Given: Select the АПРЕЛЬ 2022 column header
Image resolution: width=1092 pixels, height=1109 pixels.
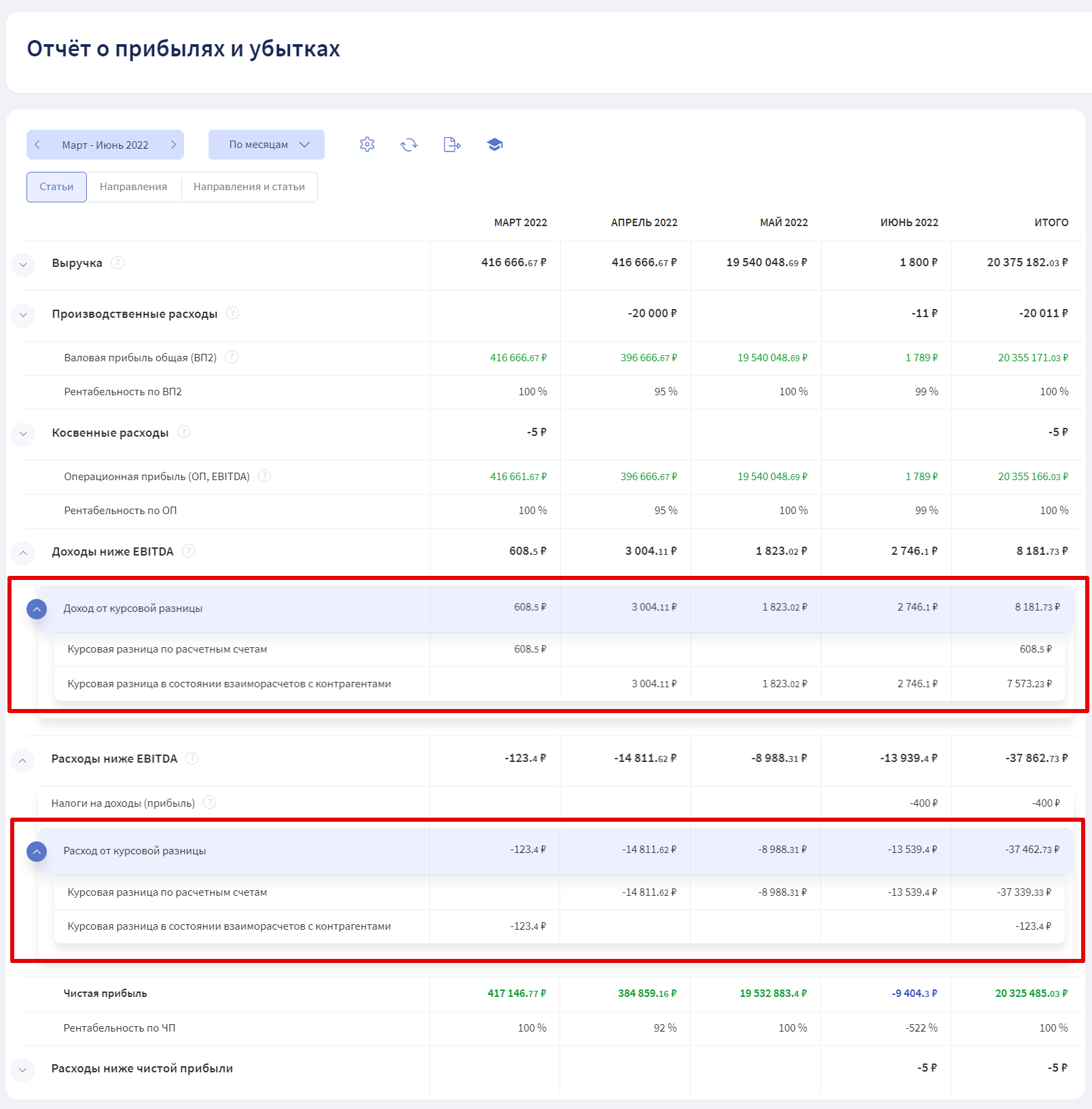Looking at the screenshot, I should tap(644, 223).
